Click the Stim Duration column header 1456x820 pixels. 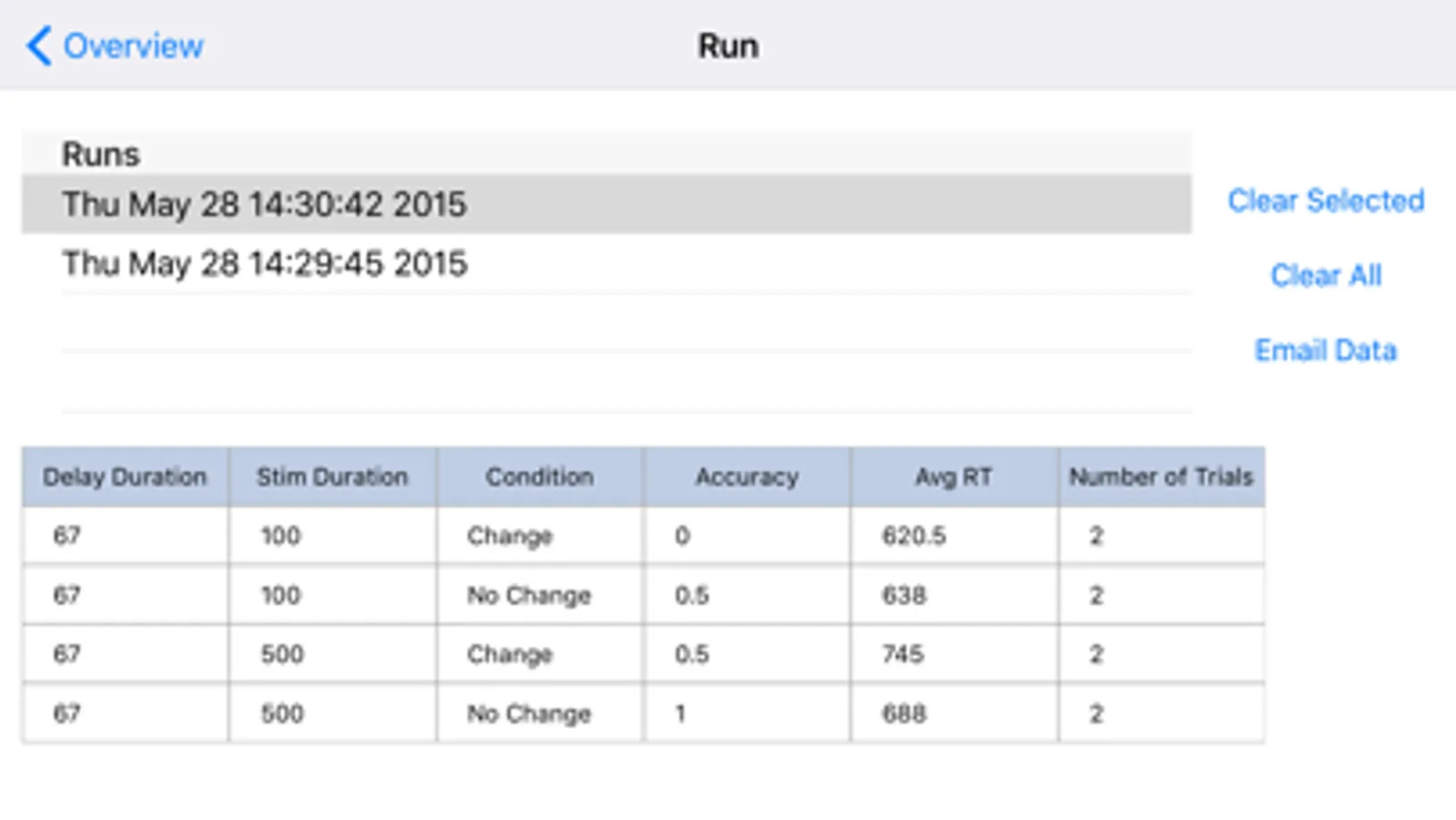point(332,477)
